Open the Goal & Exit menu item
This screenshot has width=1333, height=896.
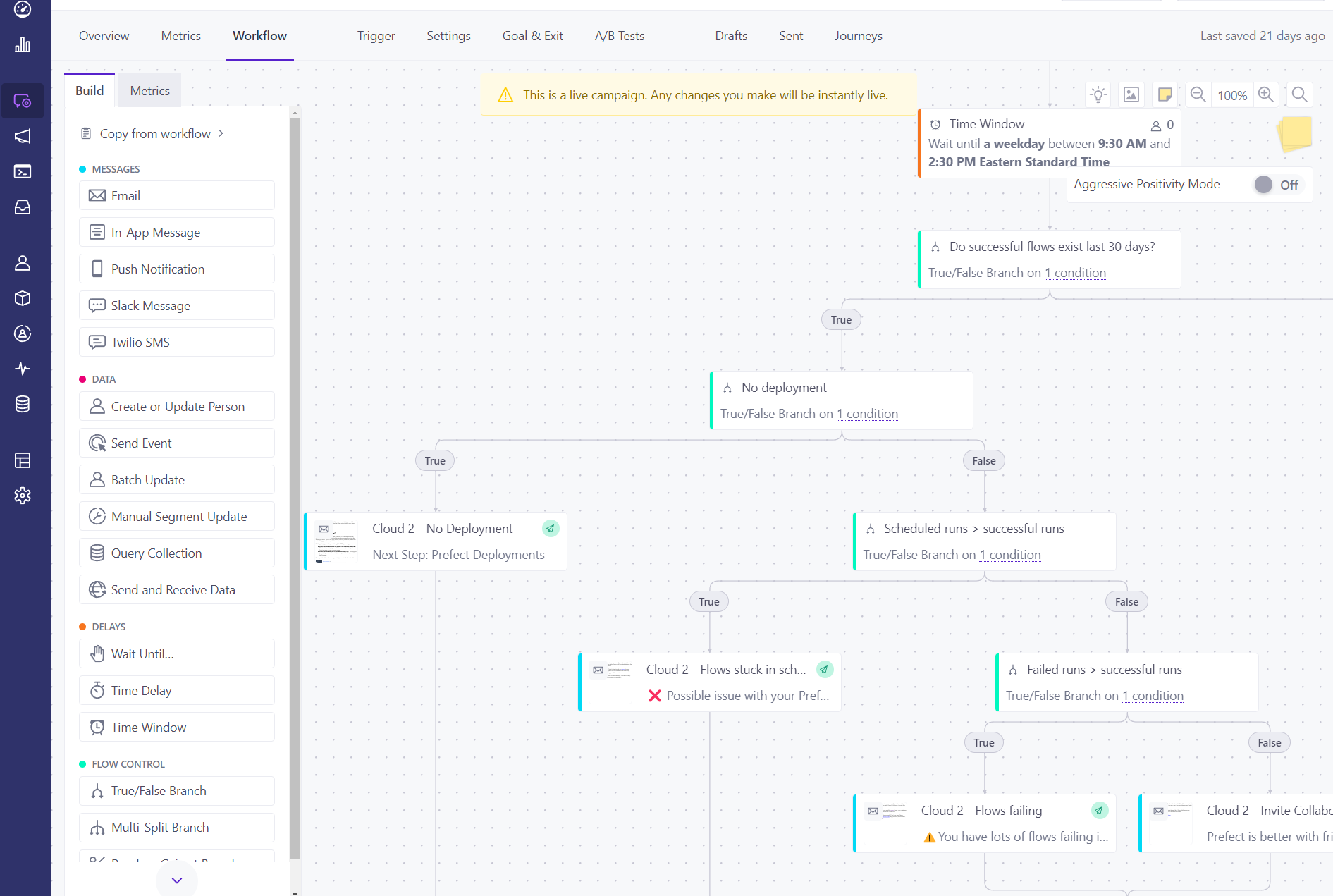(532, 36)
